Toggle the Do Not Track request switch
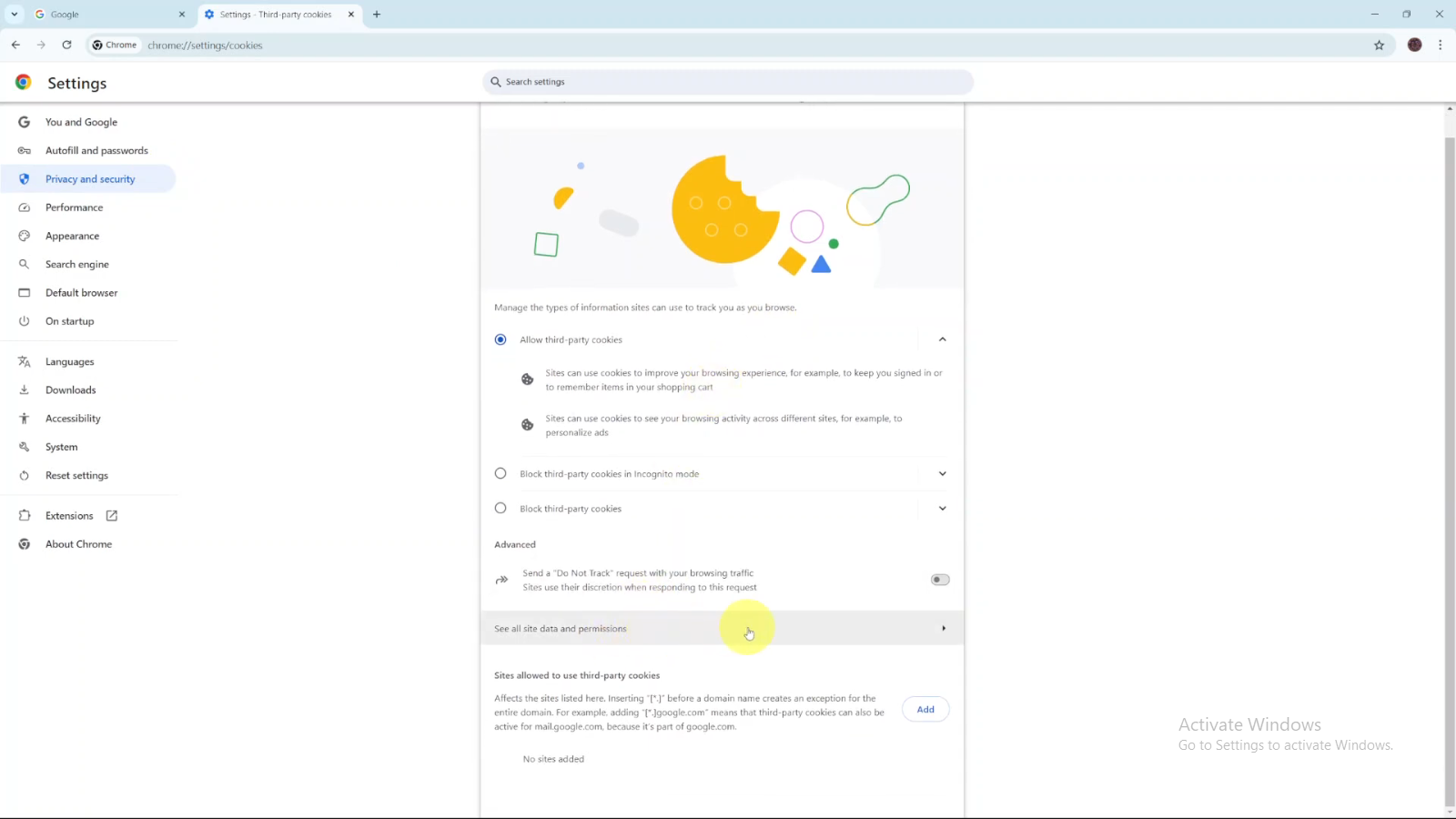 (940, 580)
